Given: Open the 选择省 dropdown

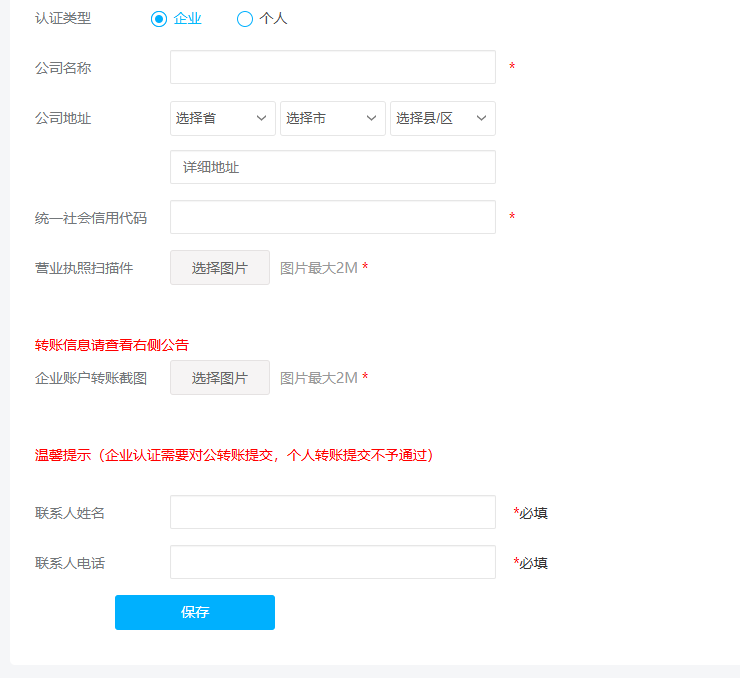Looking at the screenshot, I should [x=223, y=118].
